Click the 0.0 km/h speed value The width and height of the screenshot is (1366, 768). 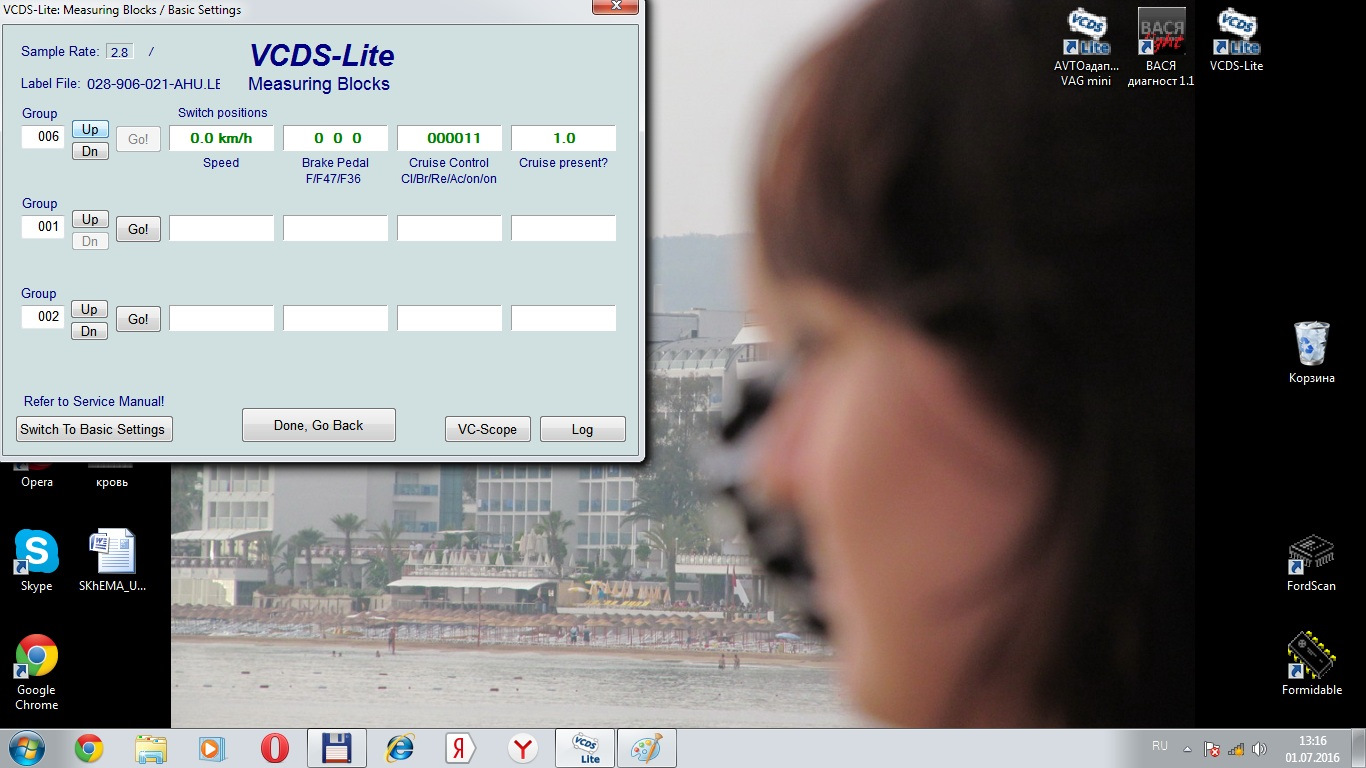(221, 138)
